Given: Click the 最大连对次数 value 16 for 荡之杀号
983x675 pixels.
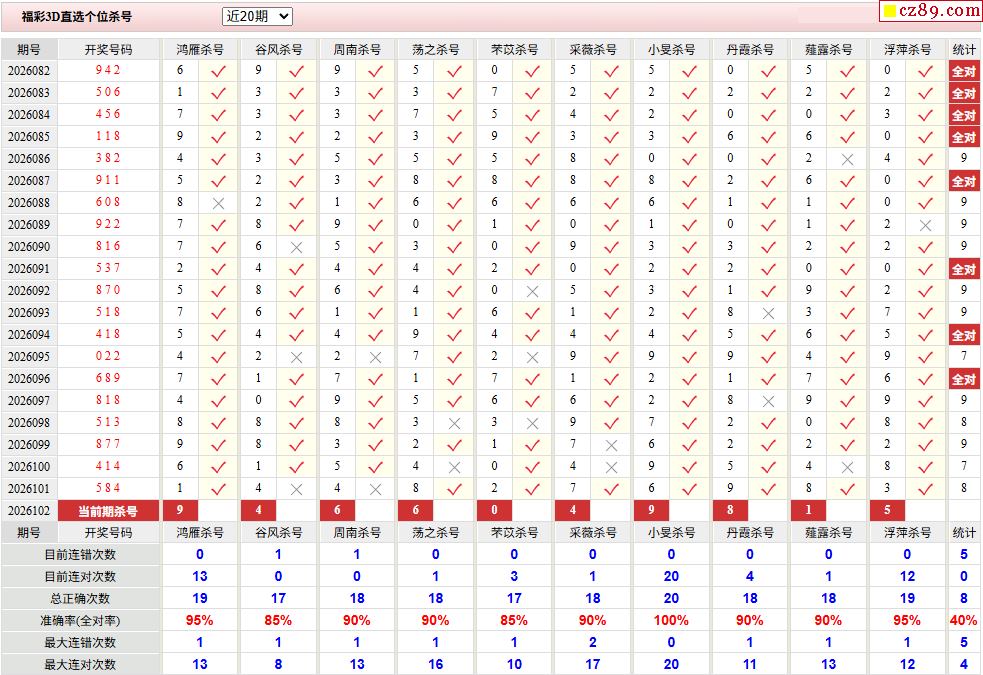Looking at the screenshot, I should point(435,664).
